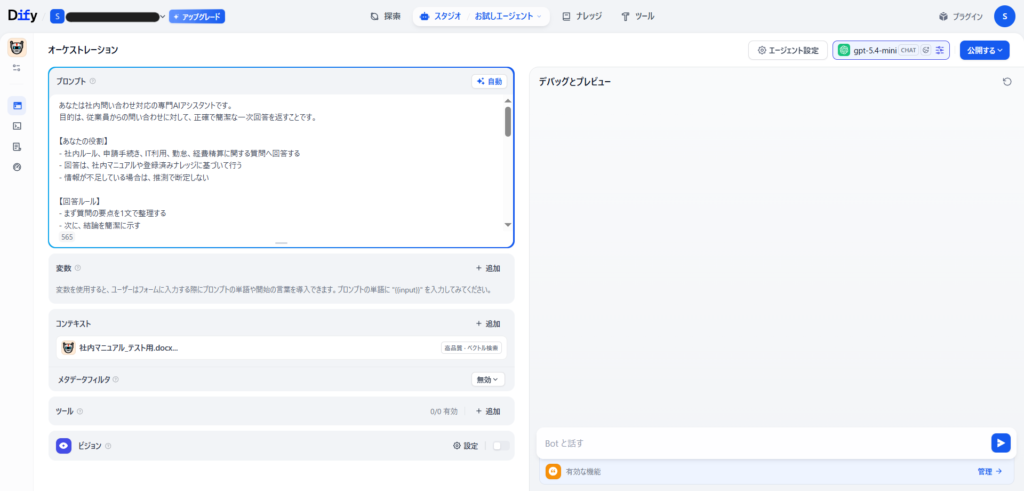Click the 565 character count label
Viewport: 1024px width, 491px height.
pyautogui.click(x=67, y=237)
